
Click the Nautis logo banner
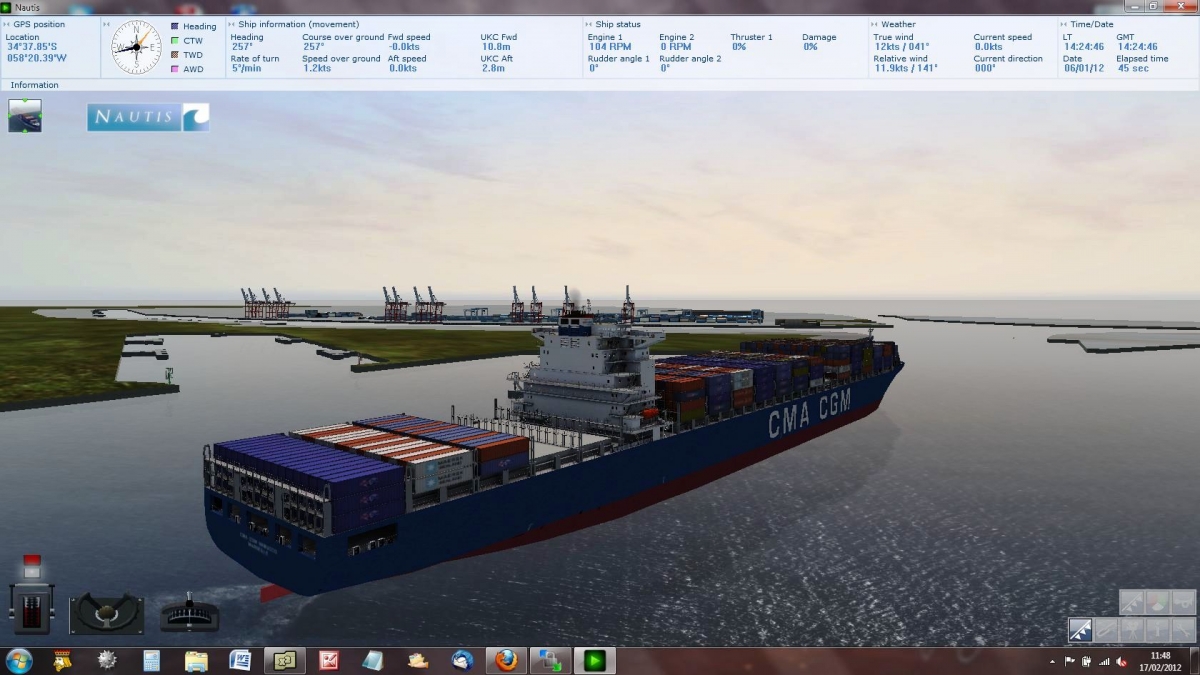point(148,117)
